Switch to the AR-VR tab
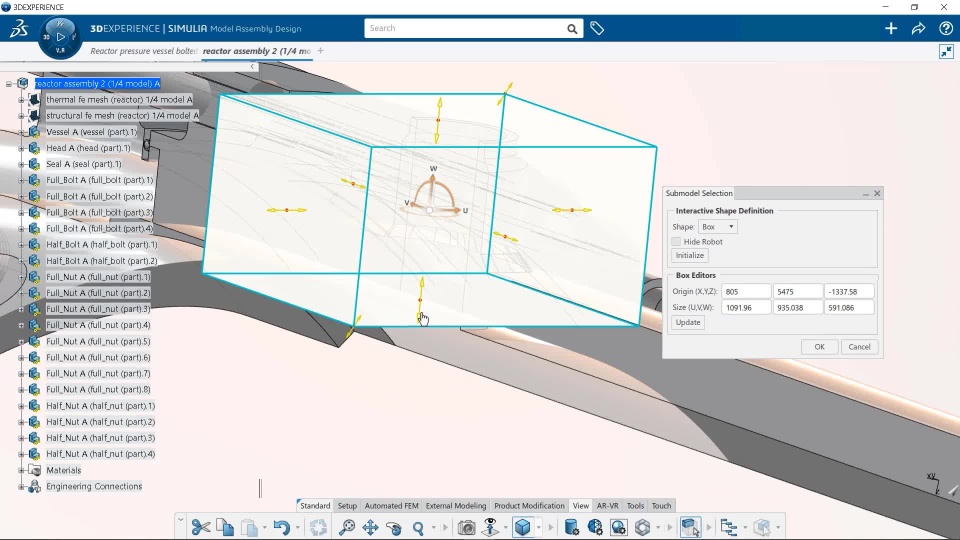The width and height of the screenshot is (960, 540). (x=607, y=506)
